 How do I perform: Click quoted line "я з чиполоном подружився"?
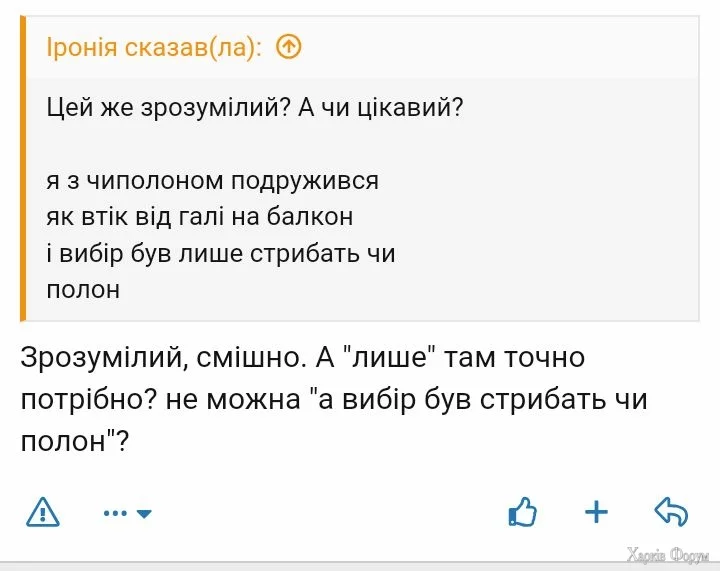pyautogui.click(x=213, y=181)
